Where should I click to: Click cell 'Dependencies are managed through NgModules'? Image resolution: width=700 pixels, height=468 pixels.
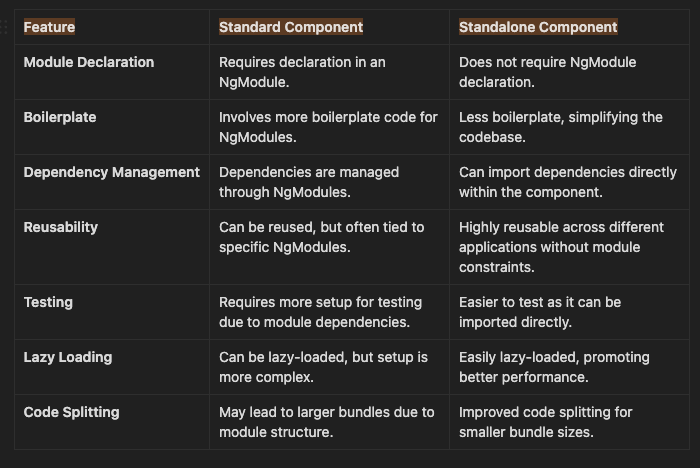tap(329, 182)
